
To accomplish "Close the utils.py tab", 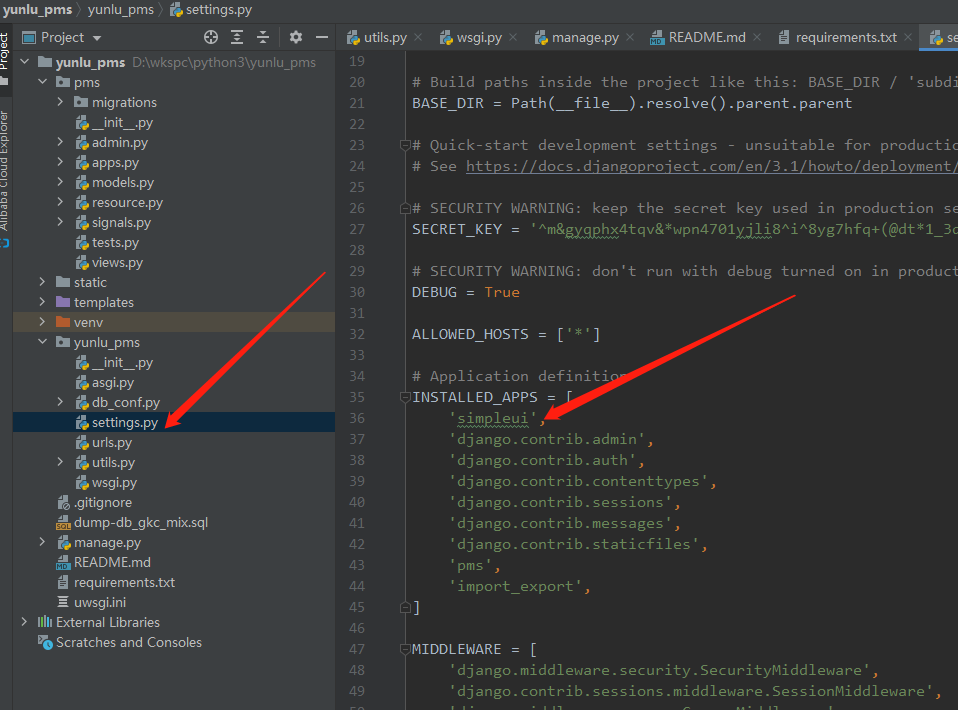I will click(x=418, y=37).
